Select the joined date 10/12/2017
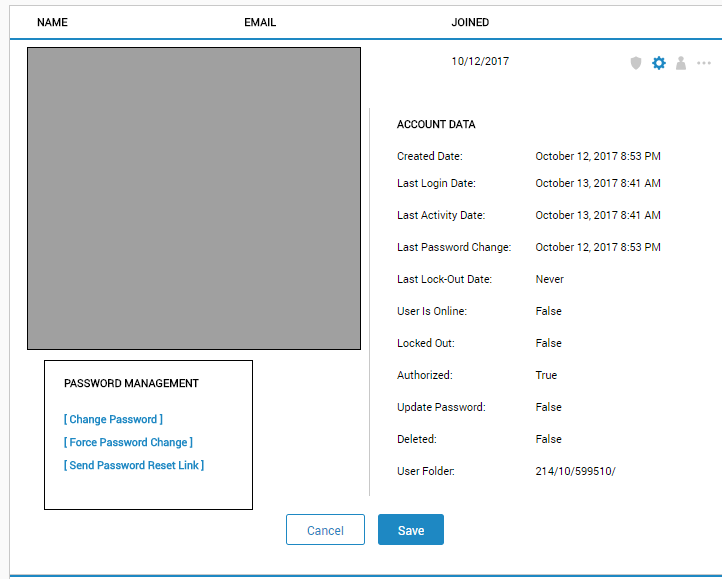 (480, 61)
